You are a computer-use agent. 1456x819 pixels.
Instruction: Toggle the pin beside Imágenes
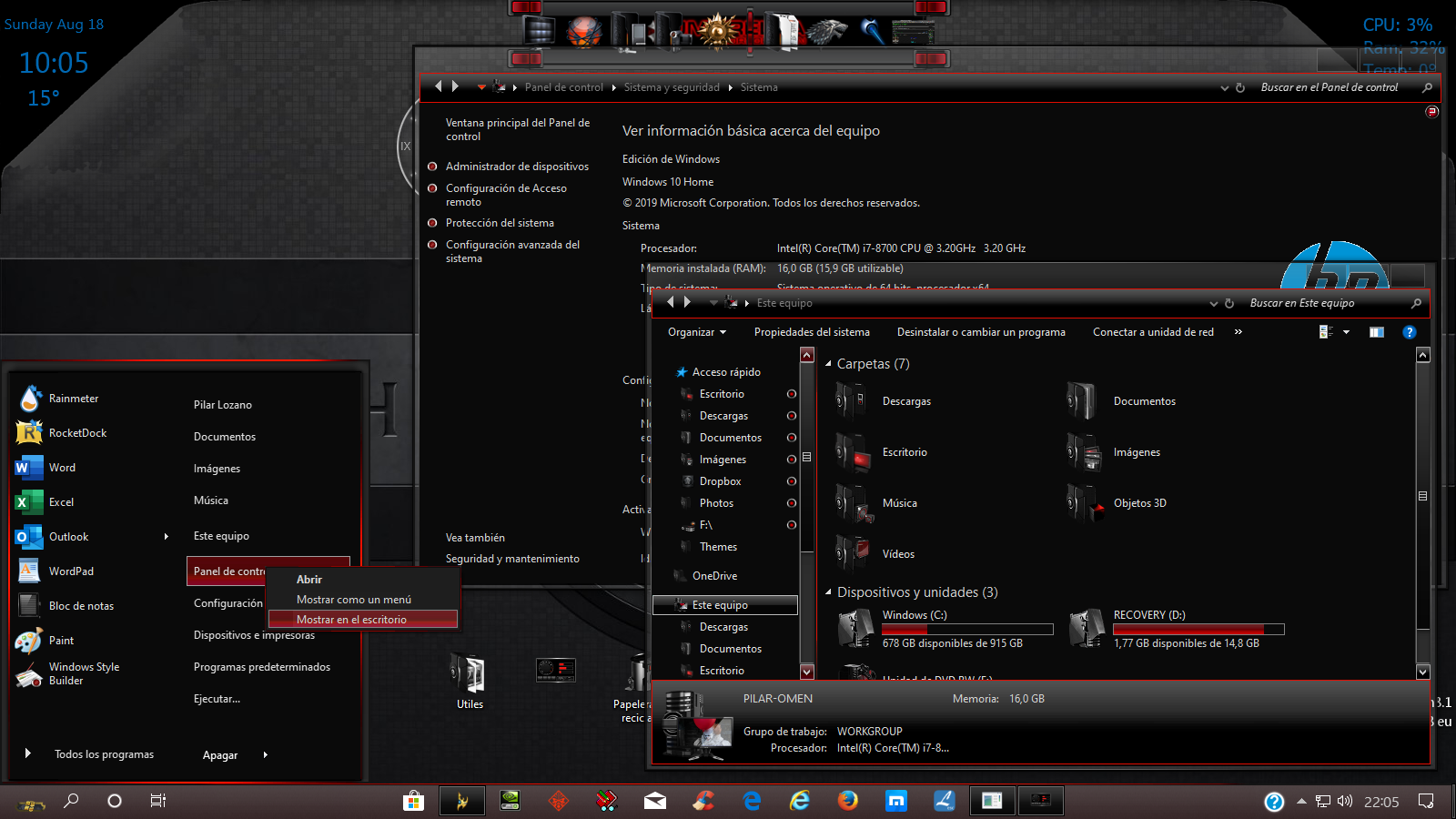791,460
